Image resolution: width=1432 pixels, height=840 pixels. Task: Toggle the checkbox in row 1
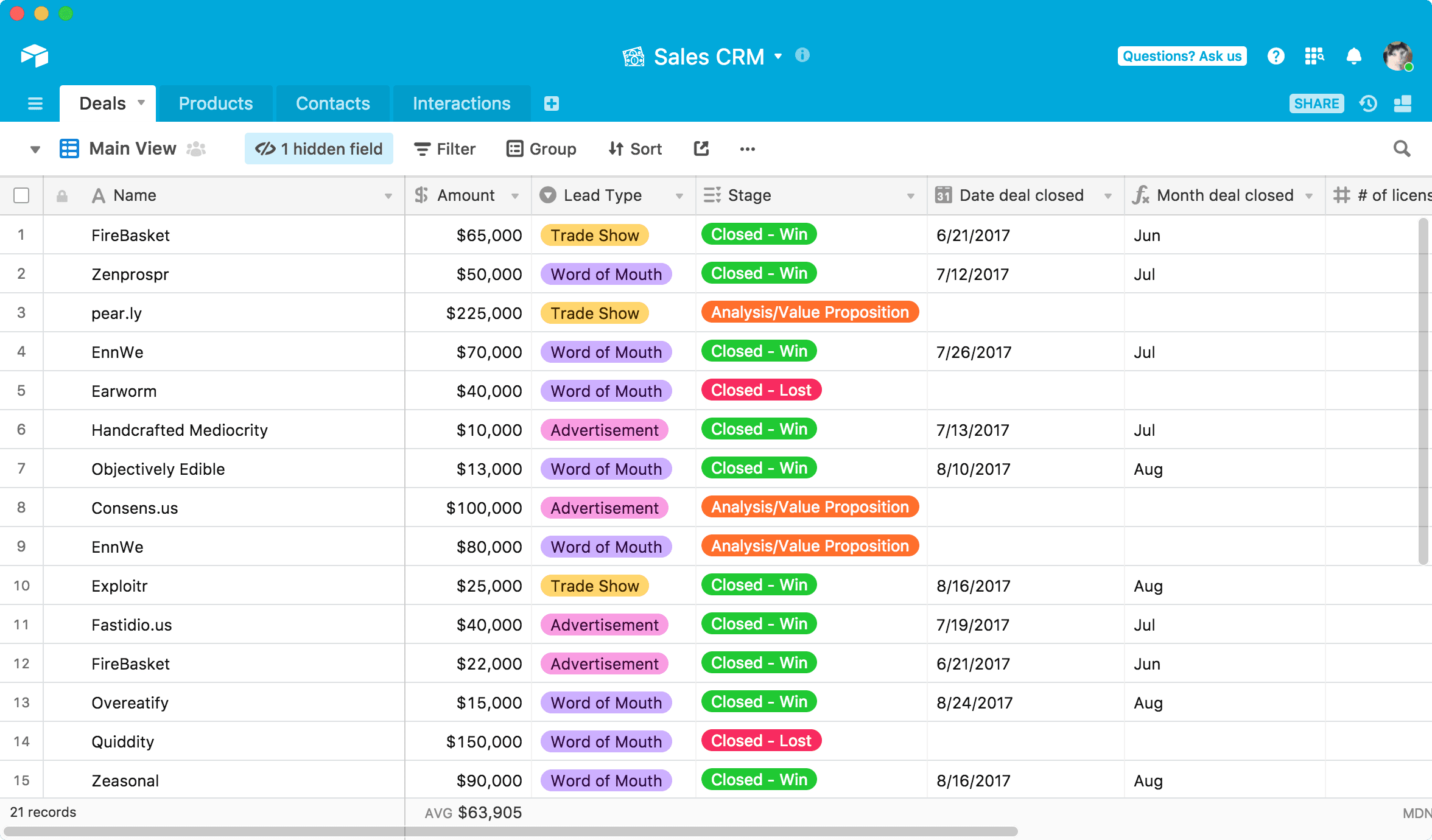[x=22, y=235]
